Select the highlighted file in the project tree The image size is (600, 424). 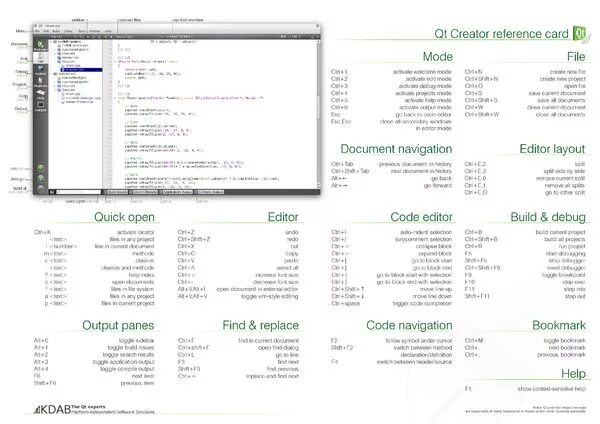pyautogui.click(x=82, y=70)
